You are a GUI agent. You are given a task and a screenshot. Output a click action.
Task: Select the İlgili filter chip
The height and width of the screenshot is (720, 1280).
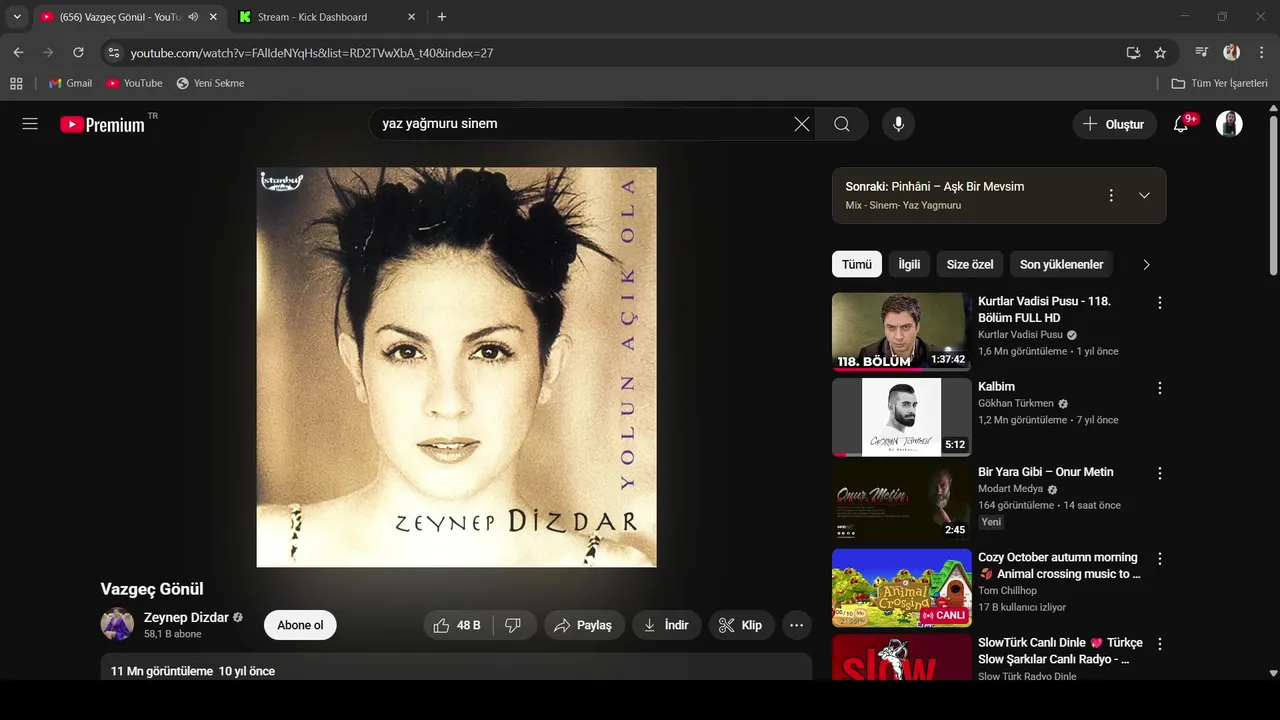pyautogui.click(x=909, y=264)
